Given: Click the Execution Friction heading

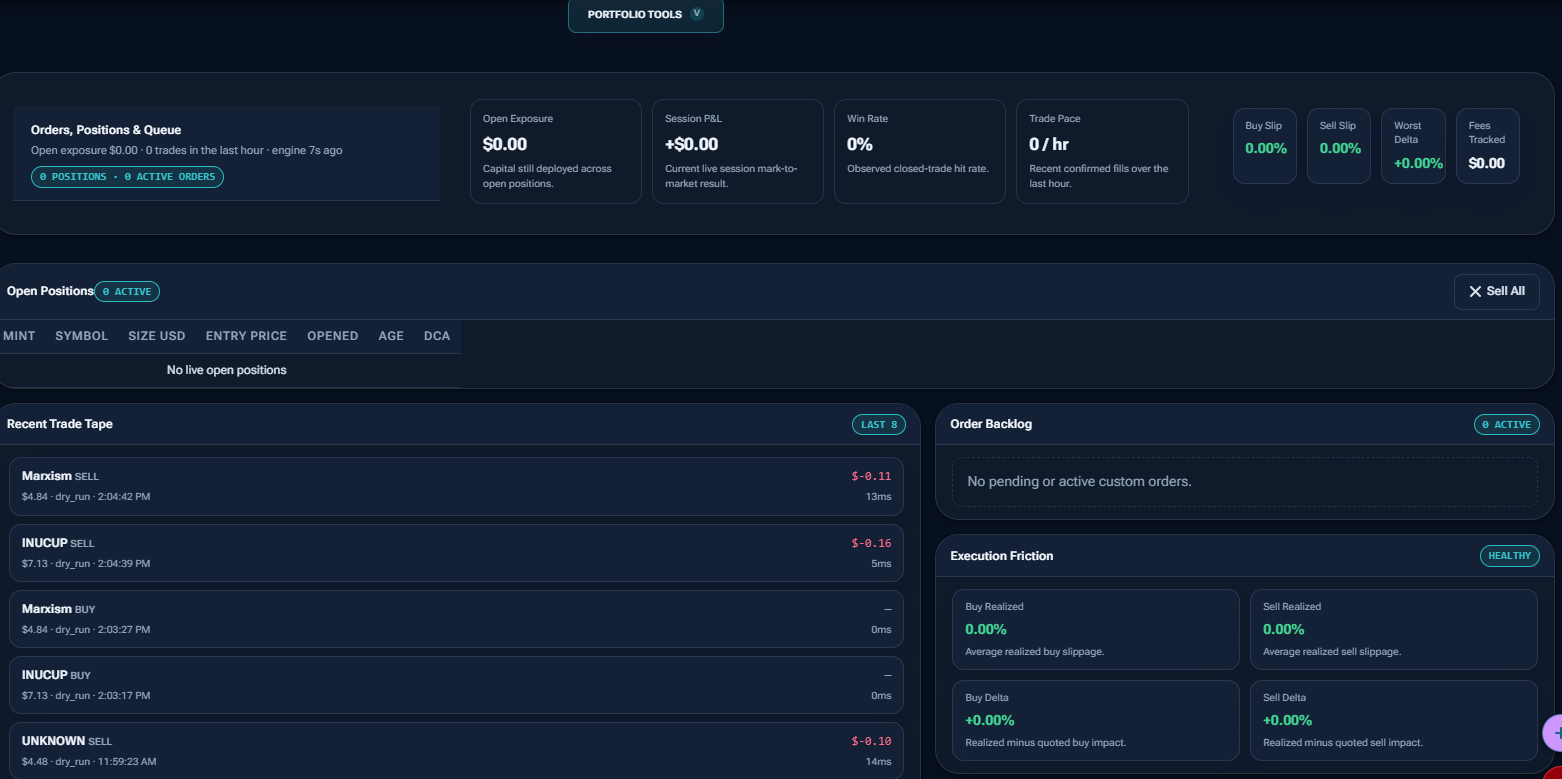Looking at the screenshot, I should click(1002, 556).
